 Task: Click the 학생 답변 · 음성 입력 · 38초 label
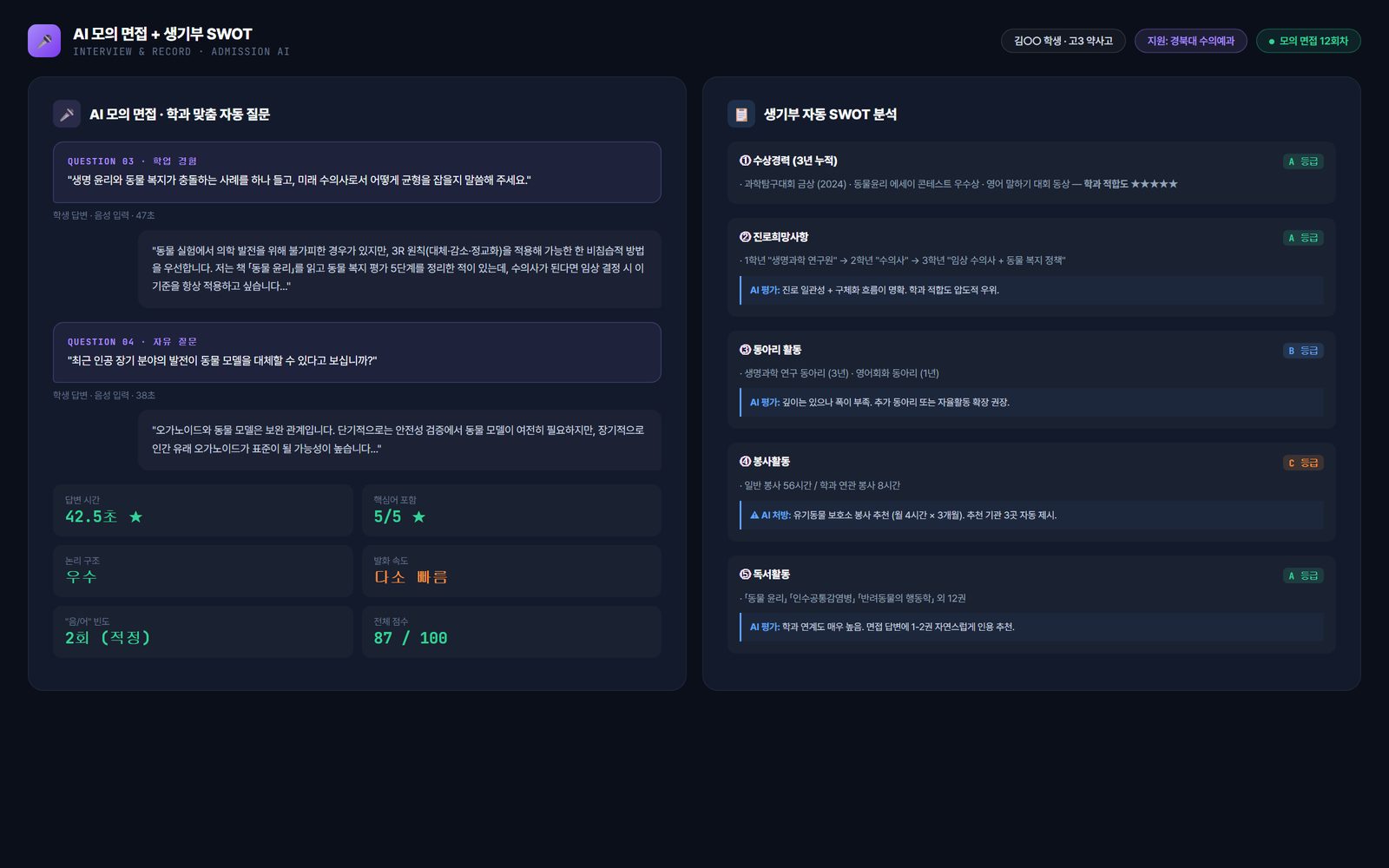pyautogui.click(x=104, y=396)
